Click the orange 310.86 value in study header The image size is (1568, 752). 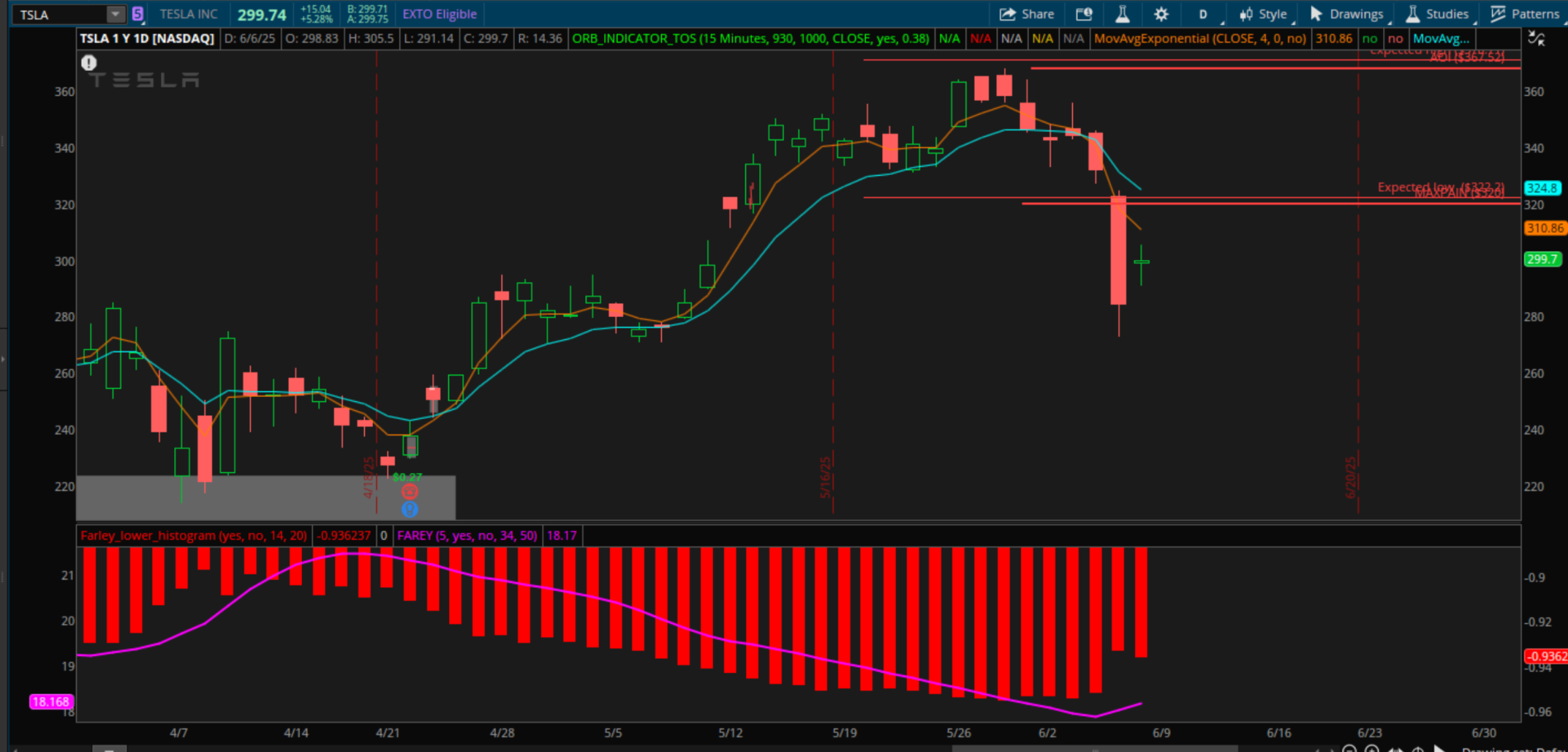1334,39
